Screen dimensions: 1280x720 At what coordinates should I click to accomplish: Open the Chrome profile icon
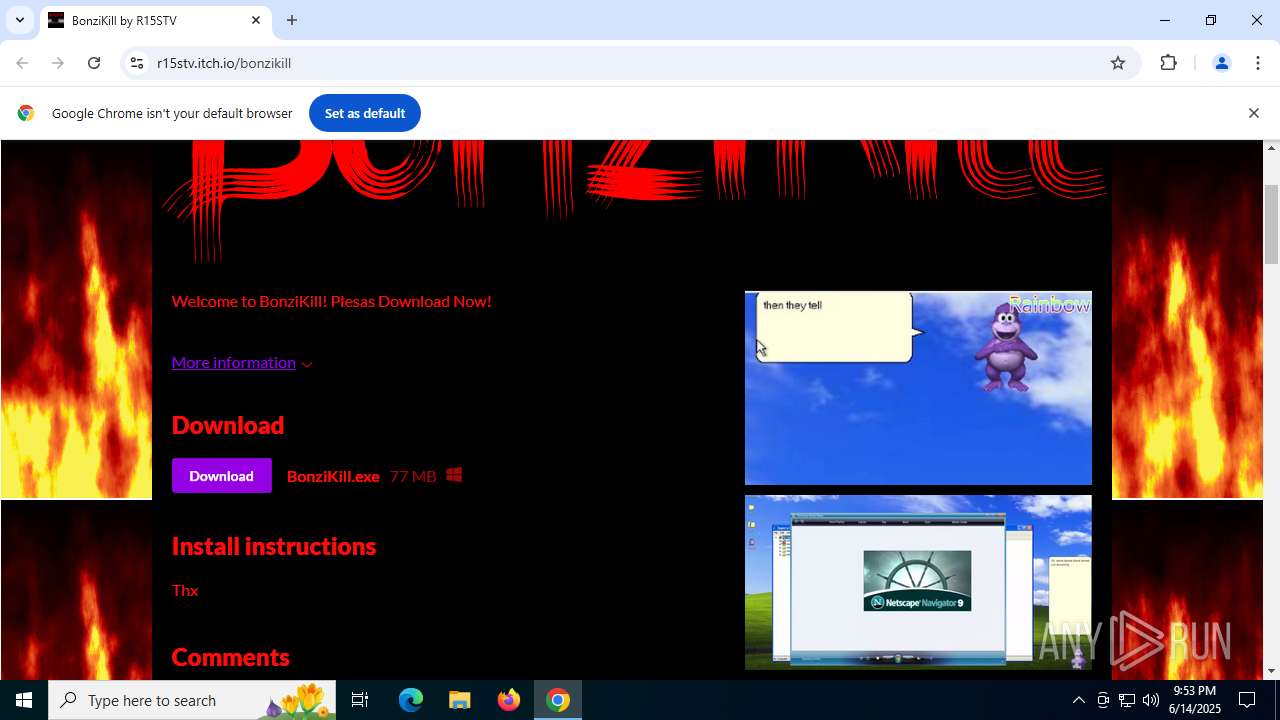[1221, 63]
